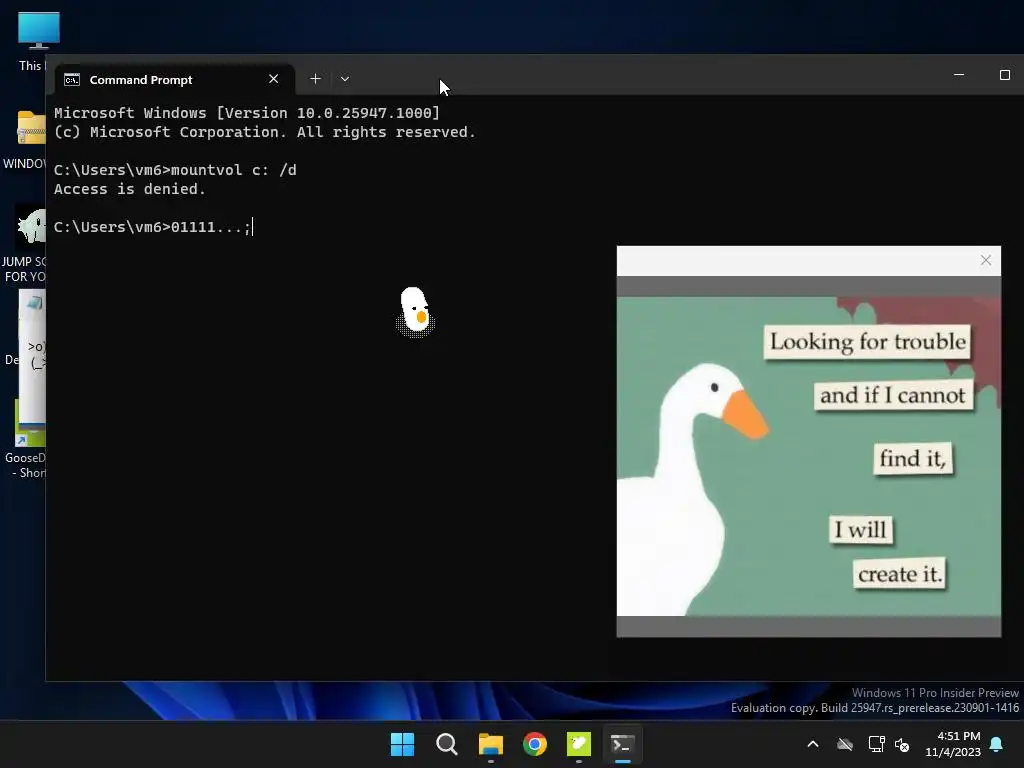Switch to the Terminal taskbar icon
The height and width of the screenshot is (768, 1024).
tap(622, 744)
